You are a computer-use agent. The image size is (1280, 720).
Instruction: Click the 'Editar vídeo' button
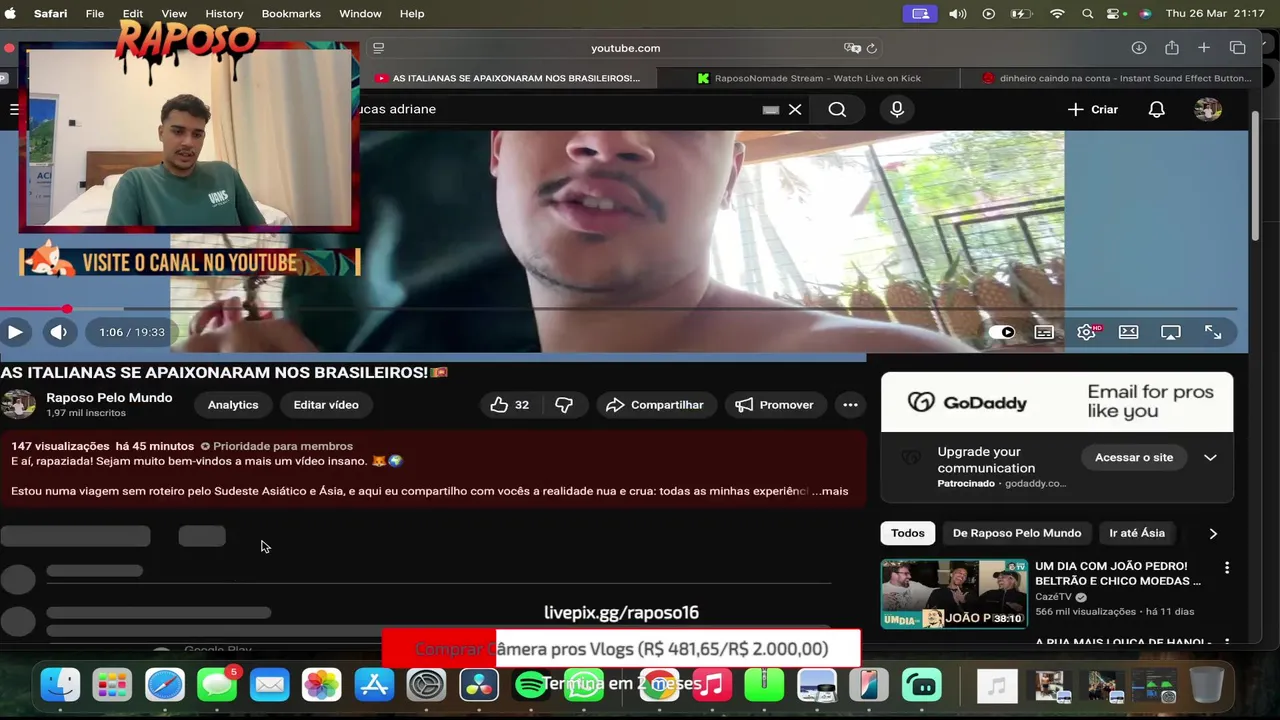pos(326,405)
